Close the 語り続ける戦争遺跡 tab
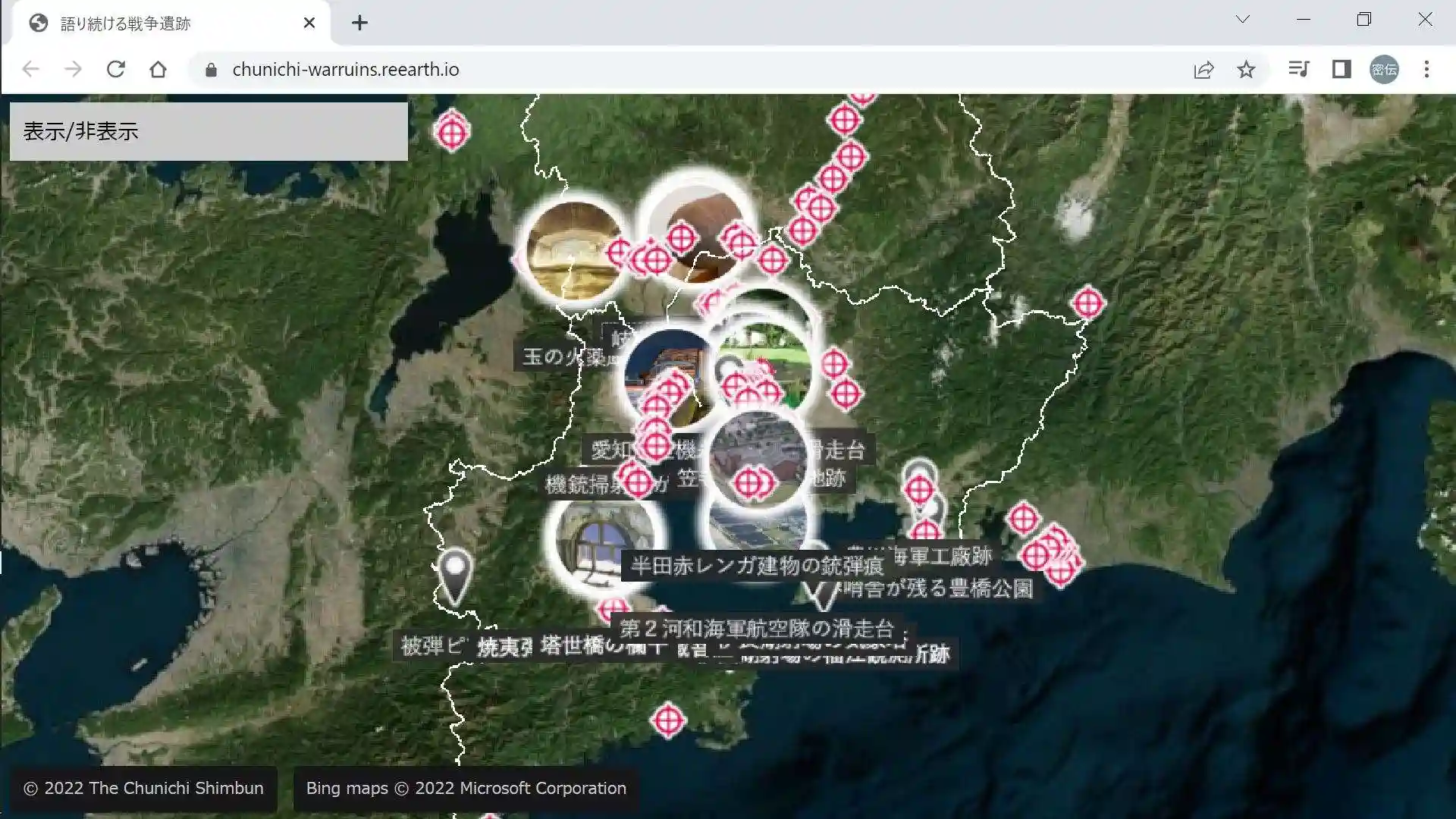Image resolution: width=1456 pixels, height=819 pixels. (x=309, y=23)
